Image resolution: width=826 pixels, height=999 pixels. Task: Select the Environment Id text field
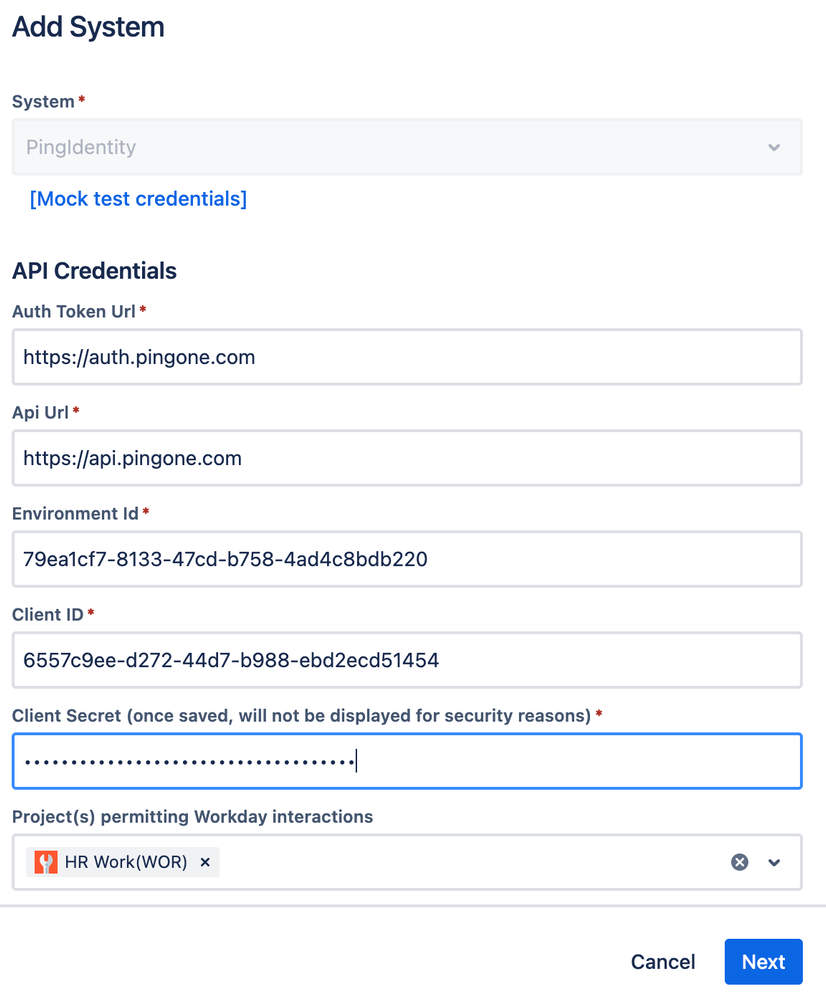tap(406, 559)
